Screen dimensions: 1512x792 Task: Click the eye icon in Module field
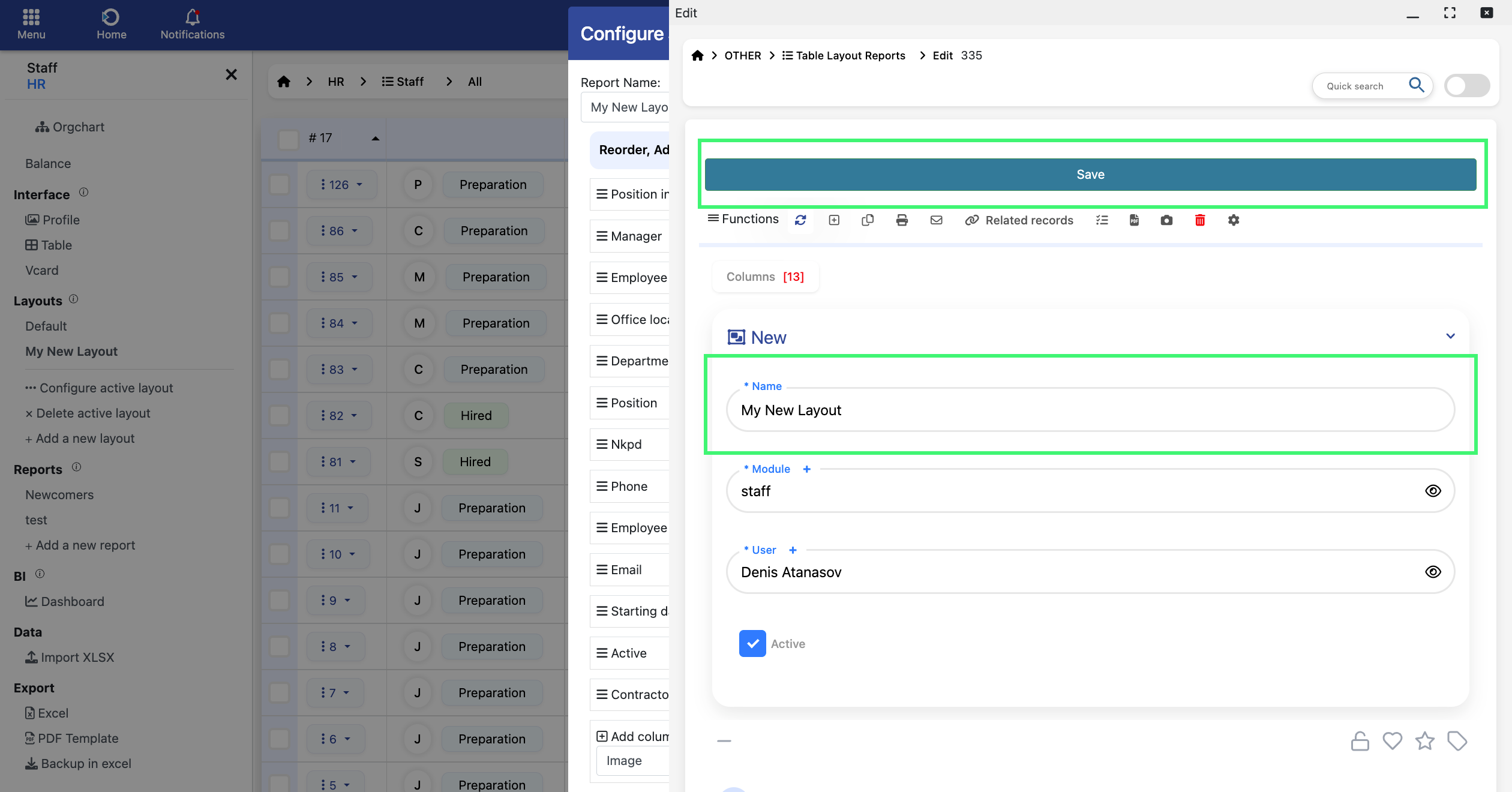click(1433, 491)
